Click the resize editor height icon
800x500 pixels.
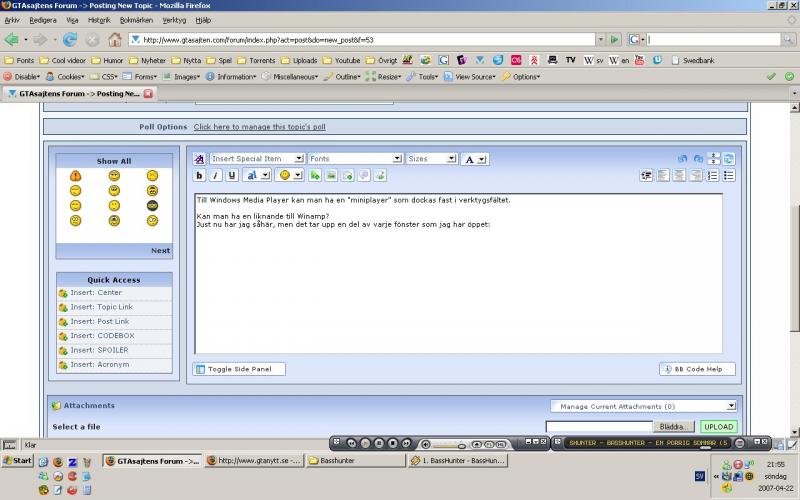714,159
